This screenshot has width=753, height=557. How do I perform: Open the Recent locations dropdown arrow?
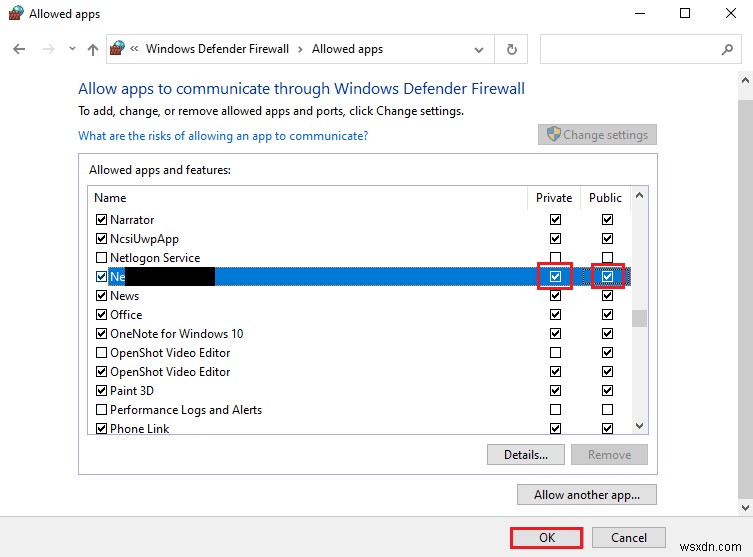click(71, 49)
